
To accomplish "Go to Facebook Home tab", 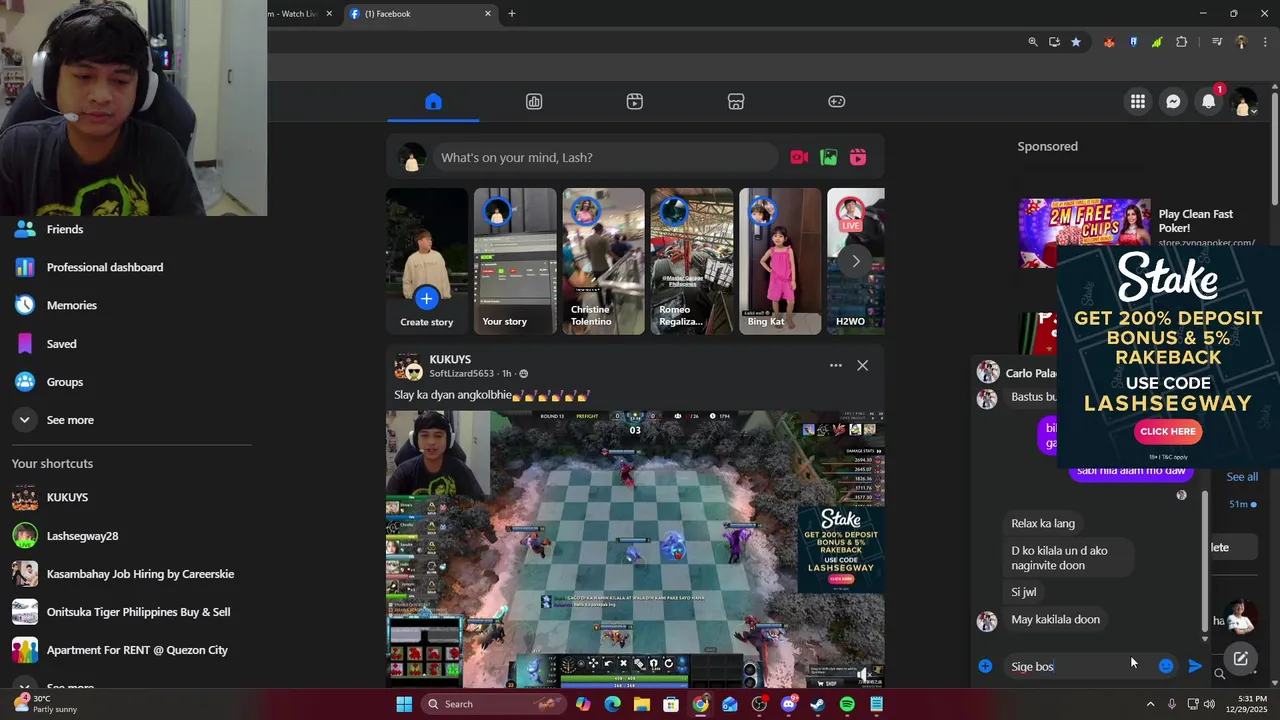I will (433, 102).
